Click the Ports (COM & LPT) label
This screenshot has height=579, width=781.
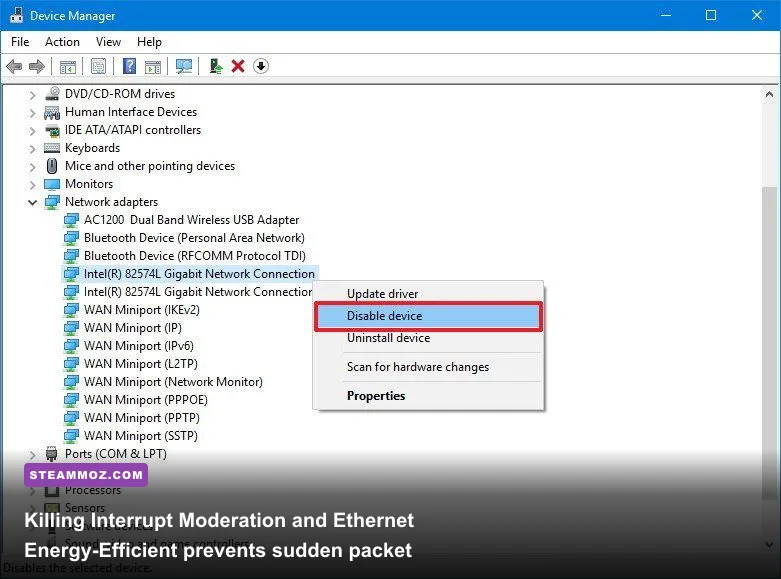pos(116,454)
